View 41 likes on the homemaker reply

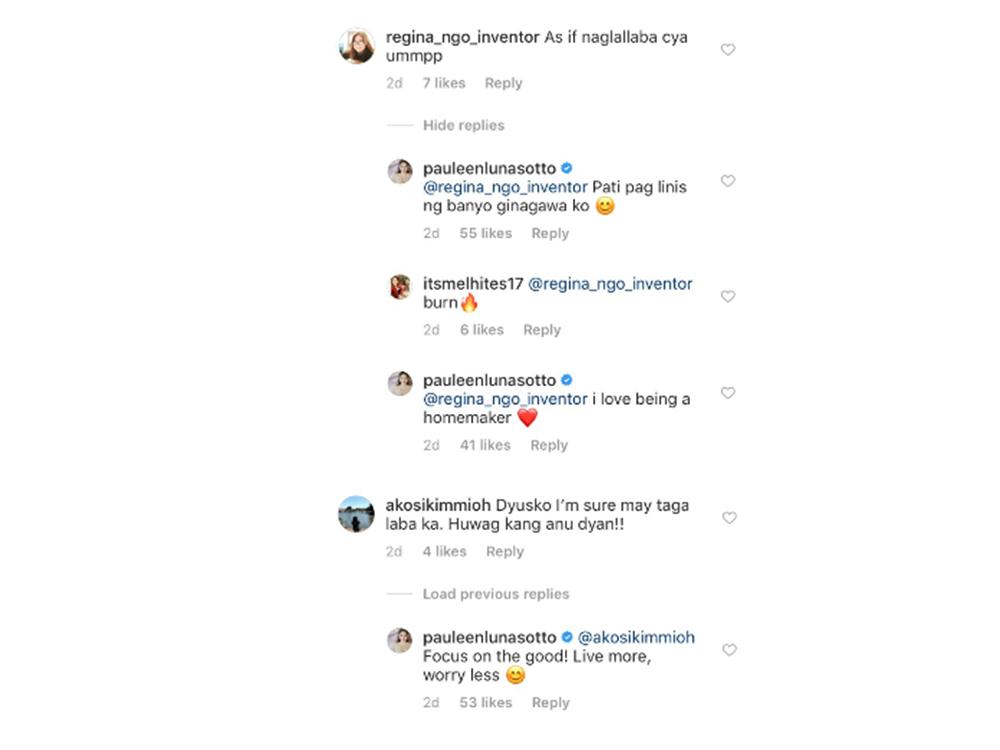click(485, 445)
